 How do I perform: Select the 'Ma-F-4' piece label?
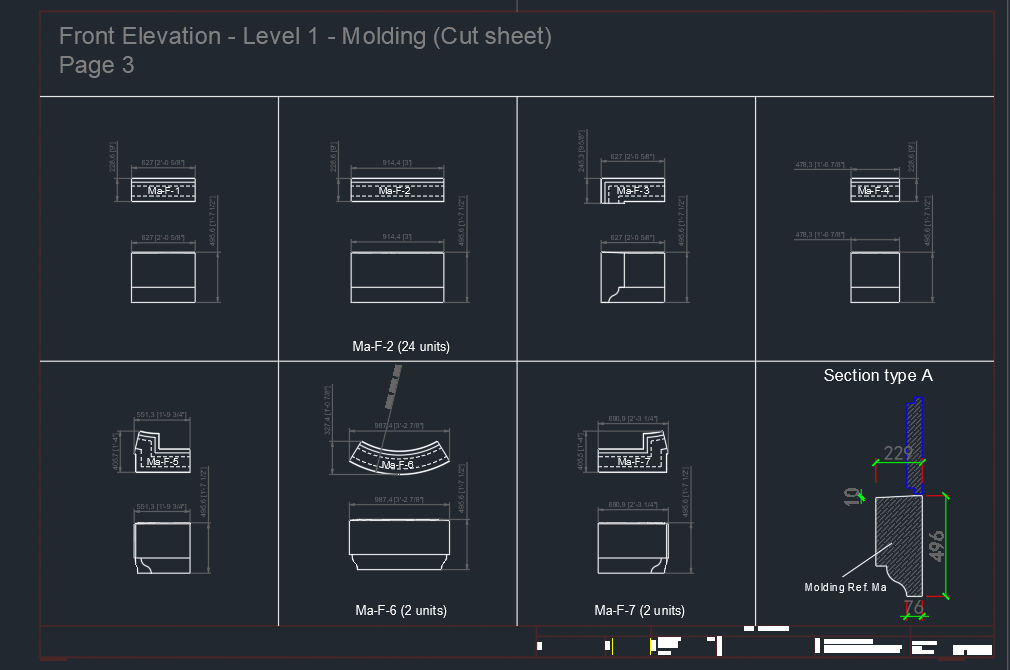point(873,191)
